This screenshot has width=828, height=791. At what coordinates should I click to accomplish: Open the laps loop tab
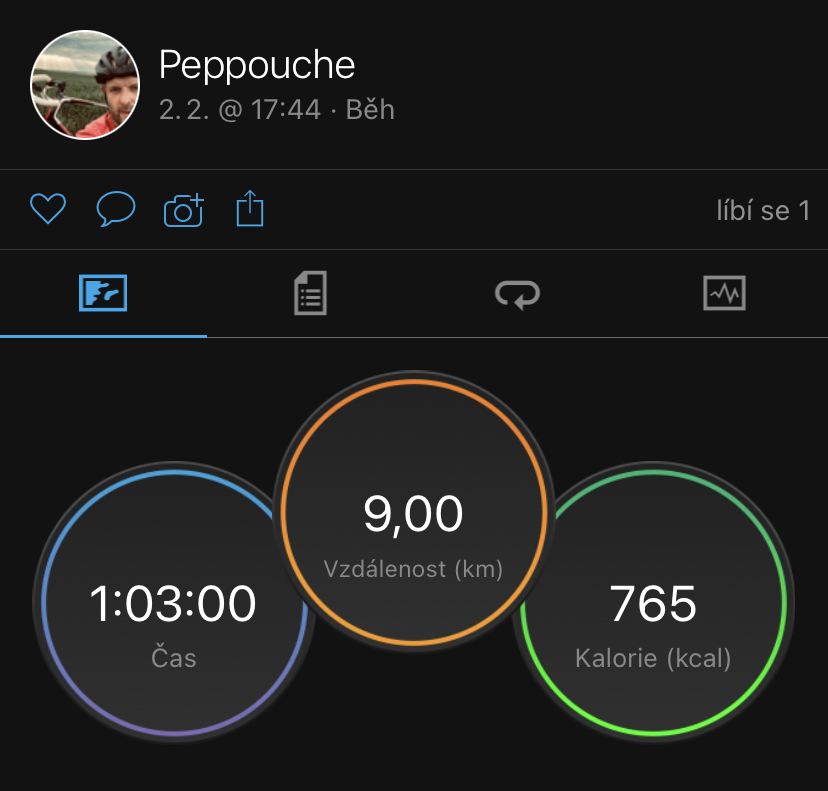518,294
